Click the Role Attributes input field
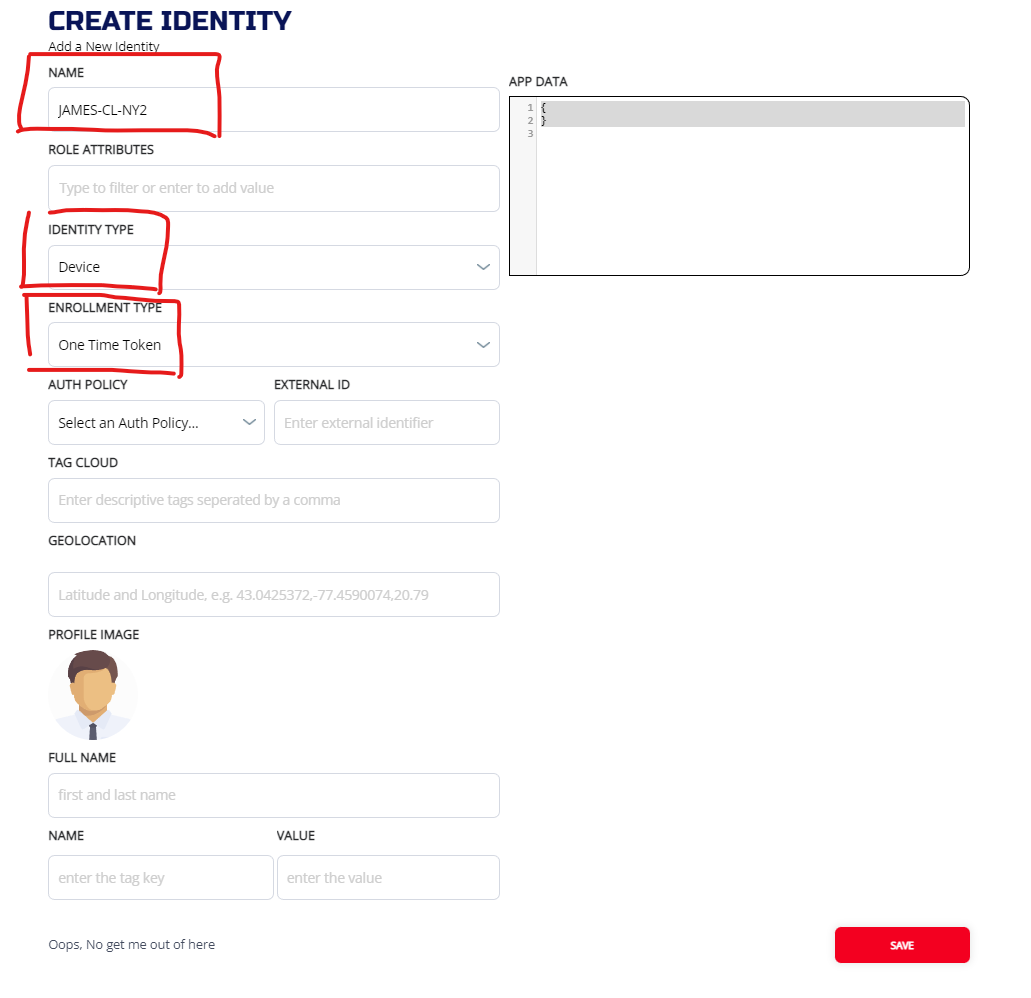1031x998 pixels. [x=273, y=188]
